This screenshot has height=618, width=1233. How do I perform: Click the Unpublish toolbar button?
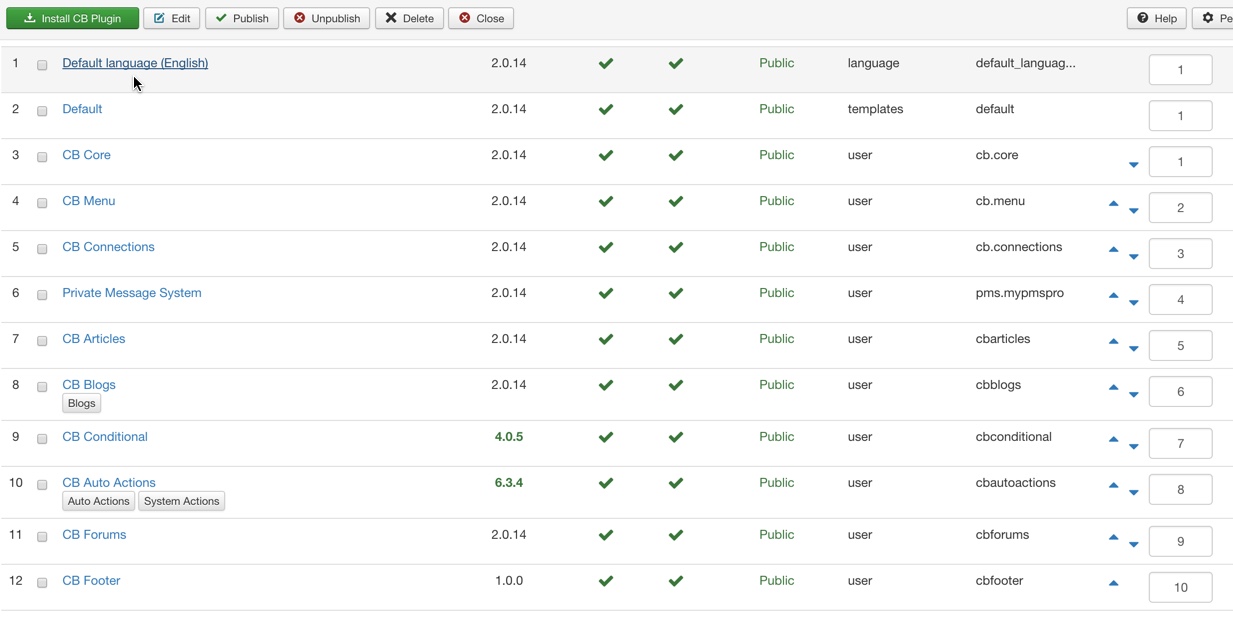click(x=327, y=18)
